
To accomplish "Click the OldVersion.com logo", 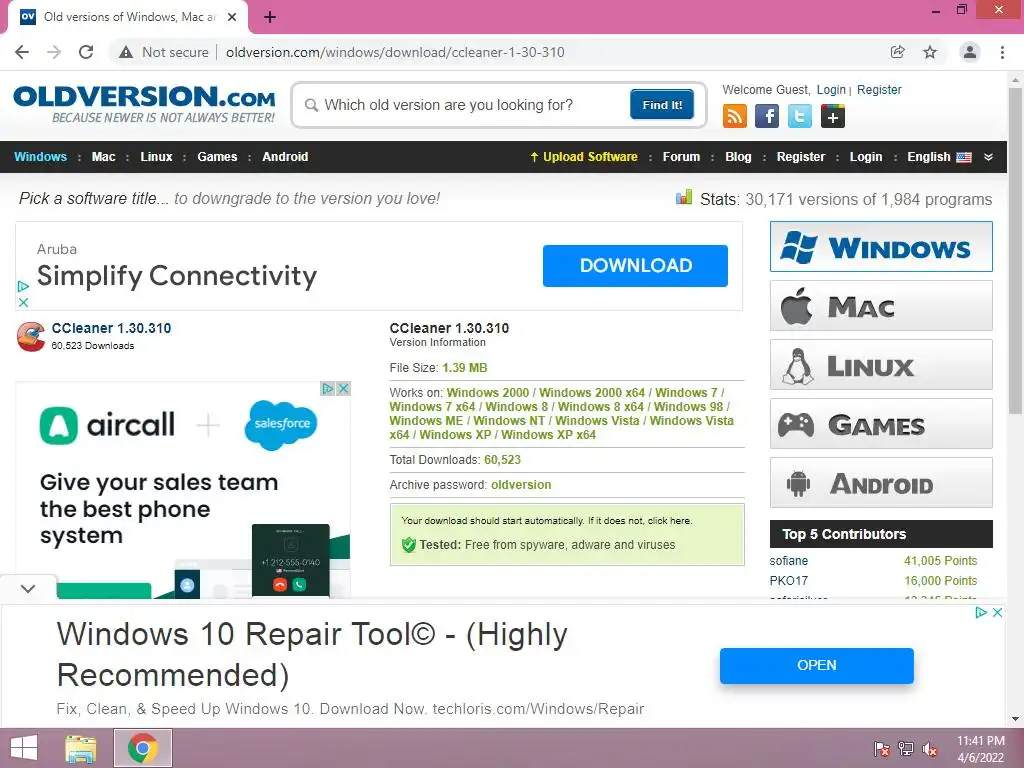I will point(144,104).
